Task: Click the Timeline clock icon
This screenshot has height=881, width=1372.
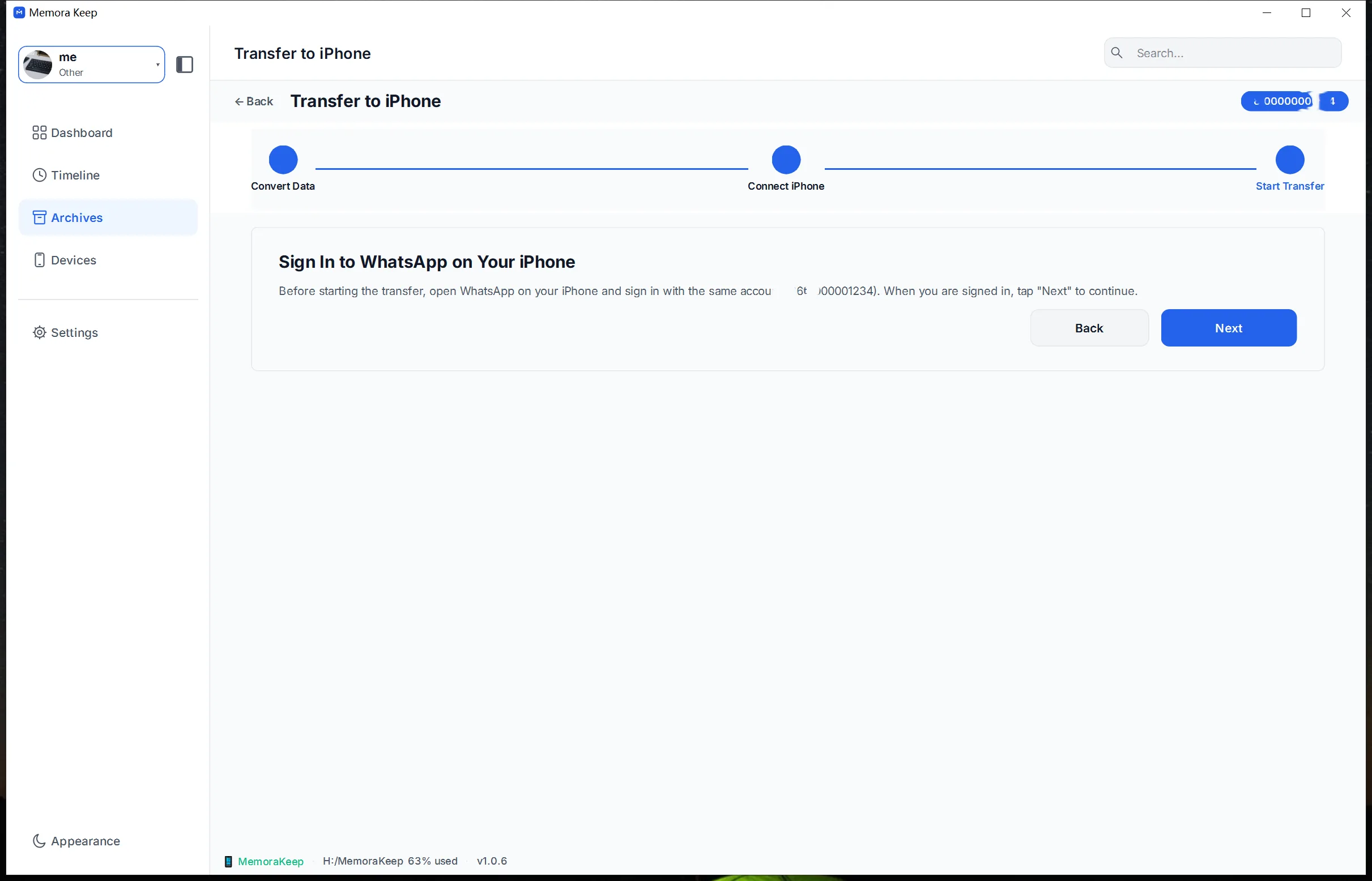Action: coord(39,175)
